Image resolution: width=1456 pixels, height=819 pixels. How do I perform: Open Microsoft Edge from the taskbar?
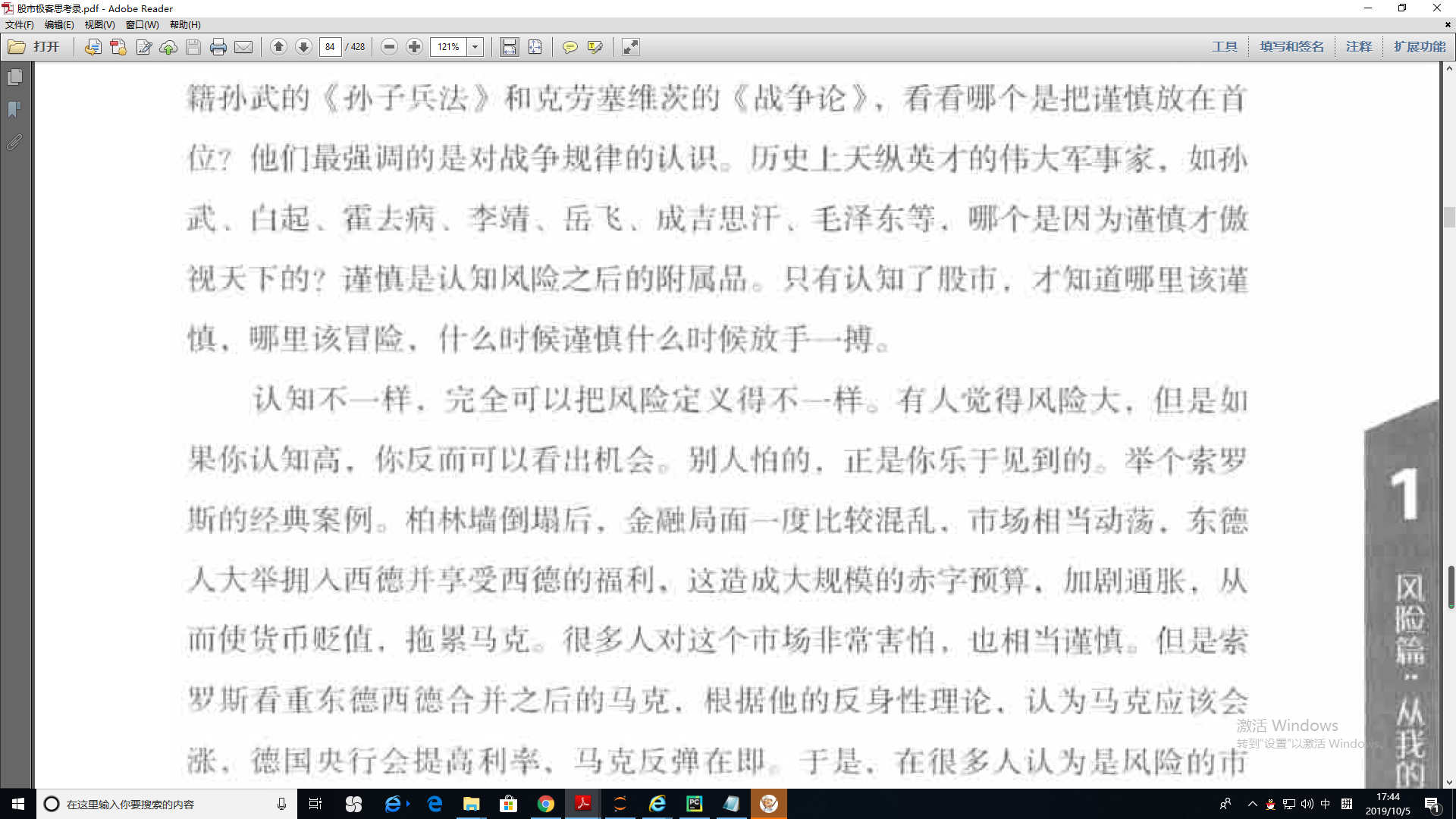click(435, 804)
